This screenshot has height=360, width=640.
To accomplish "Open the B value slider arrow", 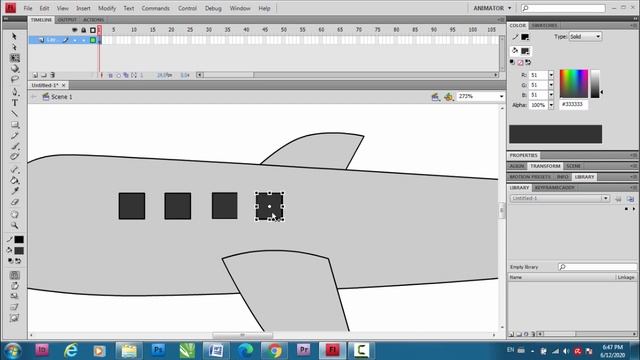I will (551, 95).
